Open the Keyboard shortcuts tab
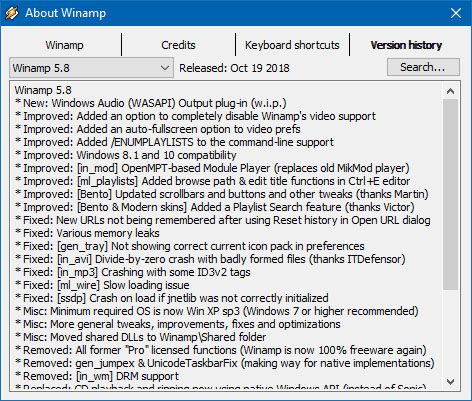This screenshot has width=472, height=401. [292, 45]
